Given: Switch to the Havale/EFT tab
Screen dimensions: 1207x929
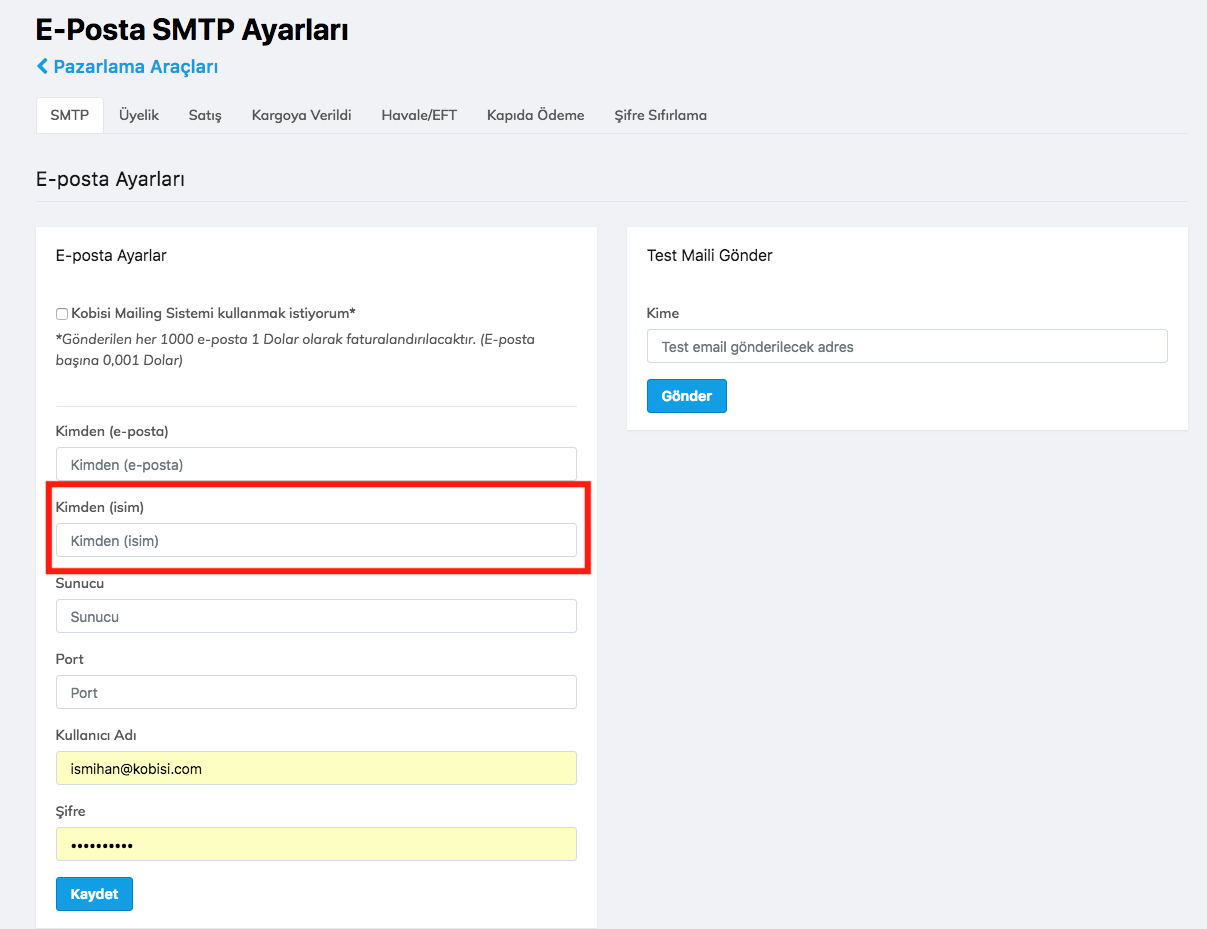Looking at the screenshot, I should click(419, 115).
